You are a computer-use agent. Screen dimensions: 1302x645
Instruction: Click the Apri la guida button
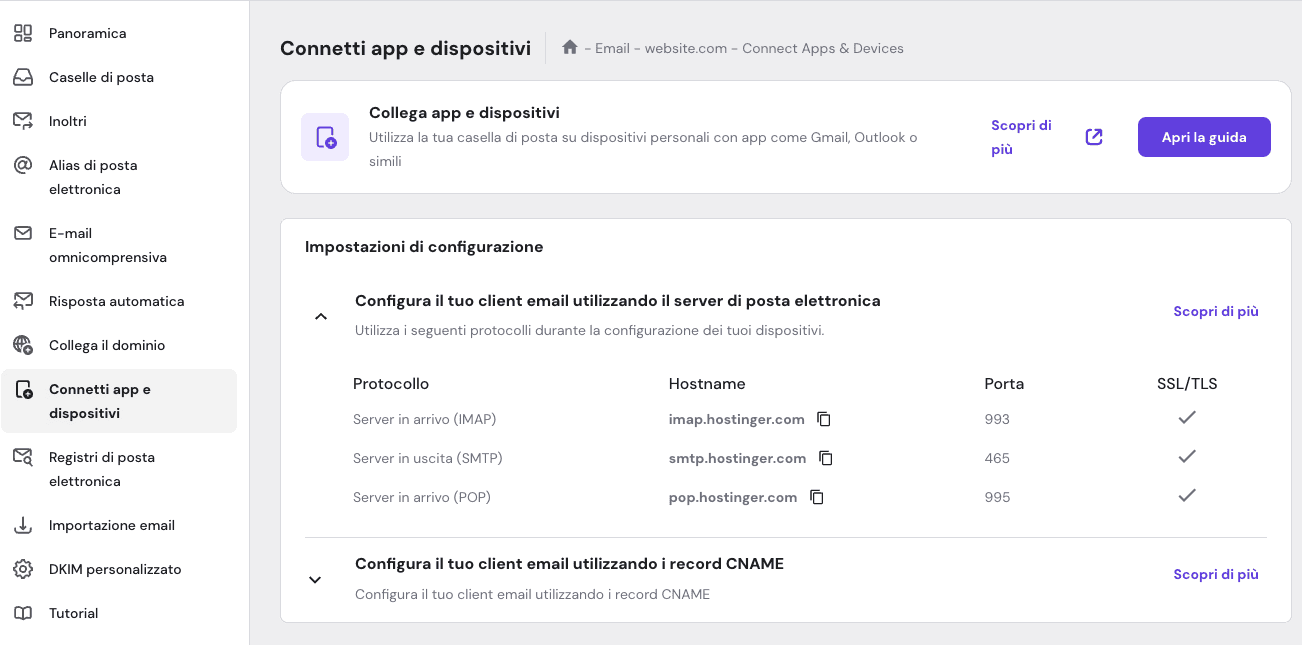click(1204, 136)
